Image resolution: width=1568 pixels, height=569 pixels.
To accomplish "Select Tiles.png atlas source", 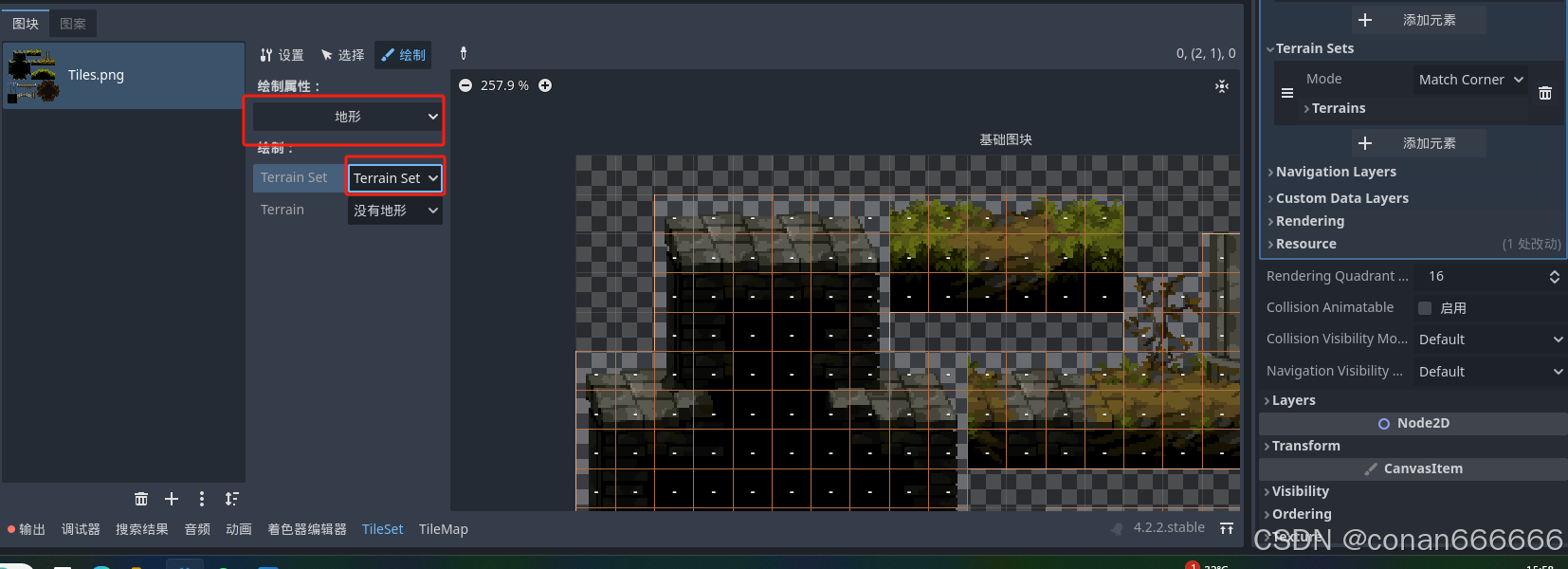I will (123, 75).
